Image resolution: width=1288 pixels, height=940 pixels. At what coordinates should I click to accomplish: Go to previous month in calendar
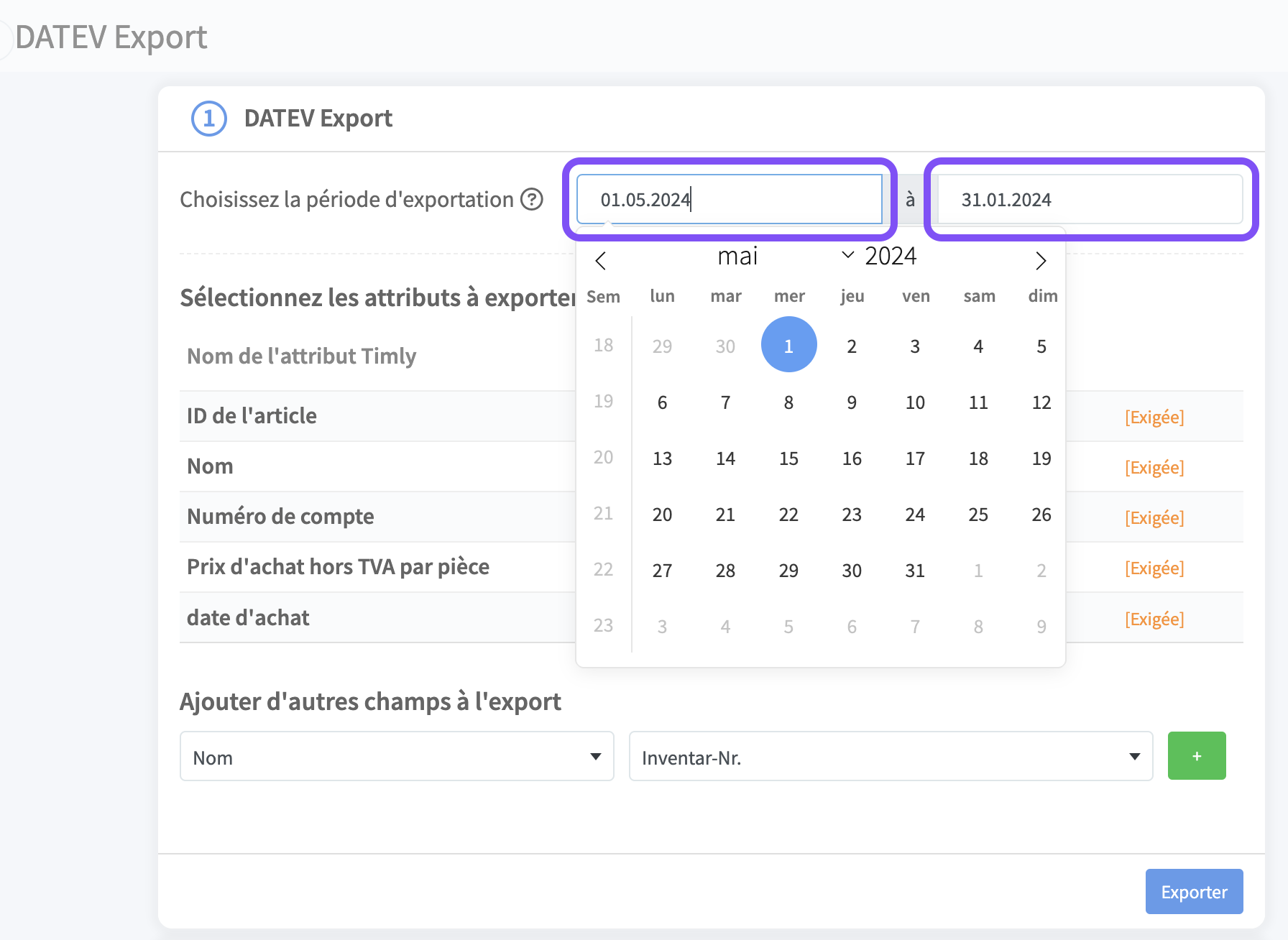(x=601, y=260)
